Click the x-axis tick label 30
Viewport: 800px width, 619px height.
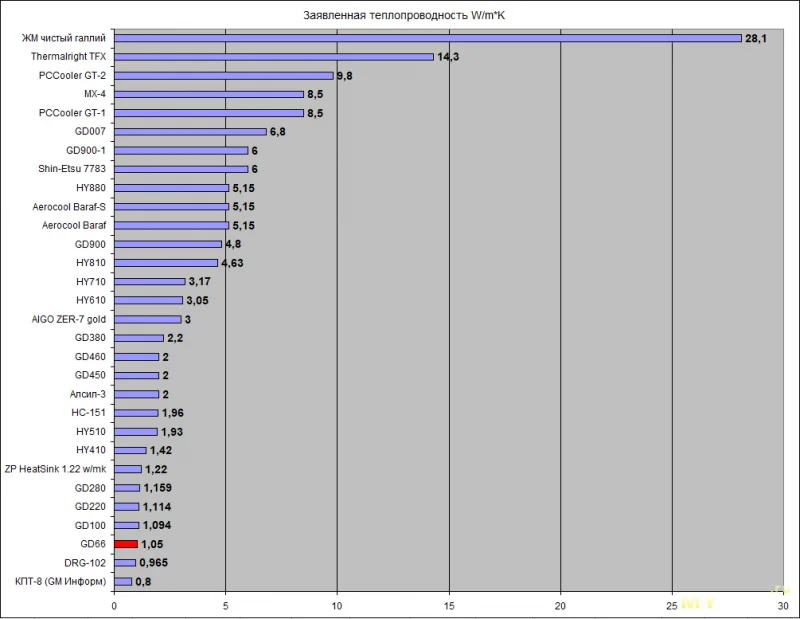coord(783,606)
